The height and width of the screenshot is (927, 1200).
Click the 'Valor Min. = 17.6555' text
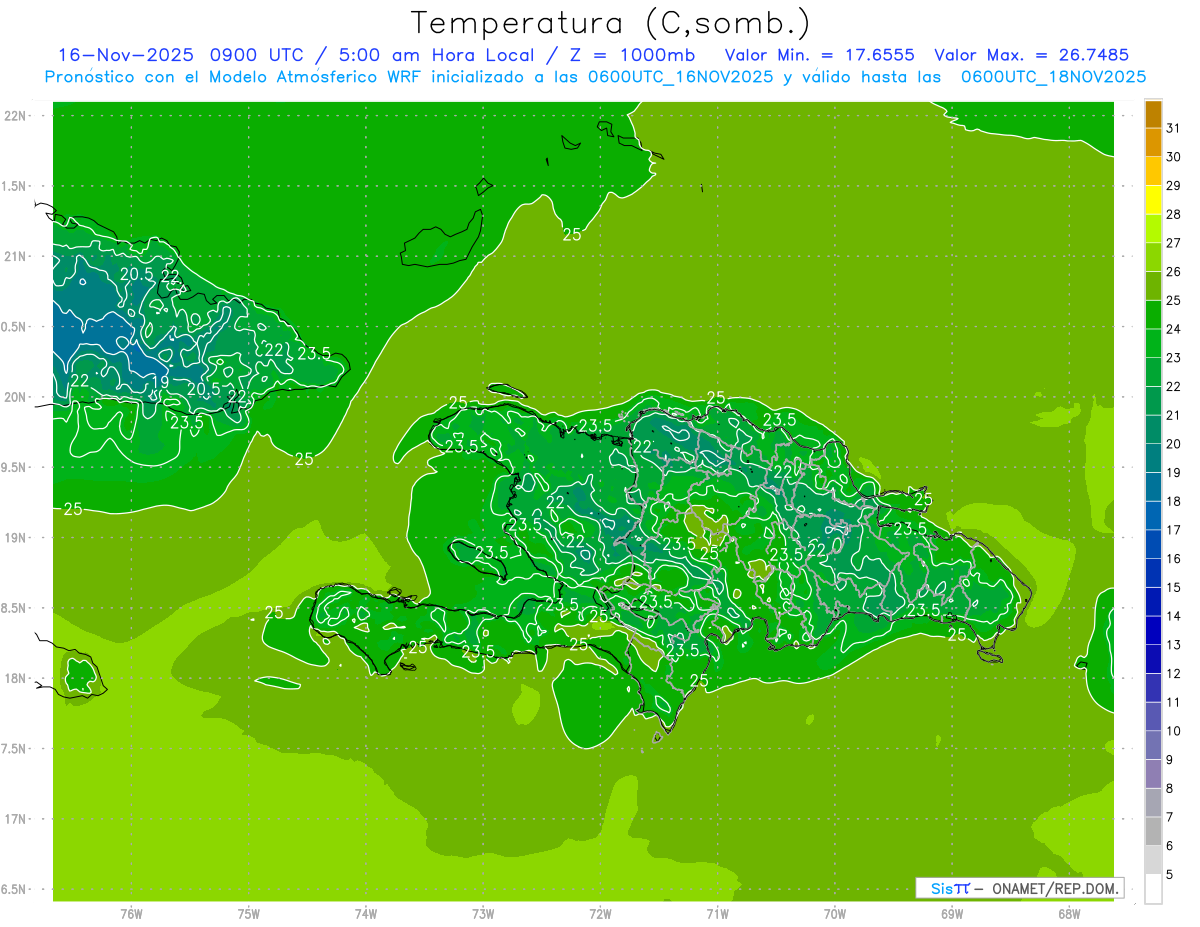tap(819, 55)
